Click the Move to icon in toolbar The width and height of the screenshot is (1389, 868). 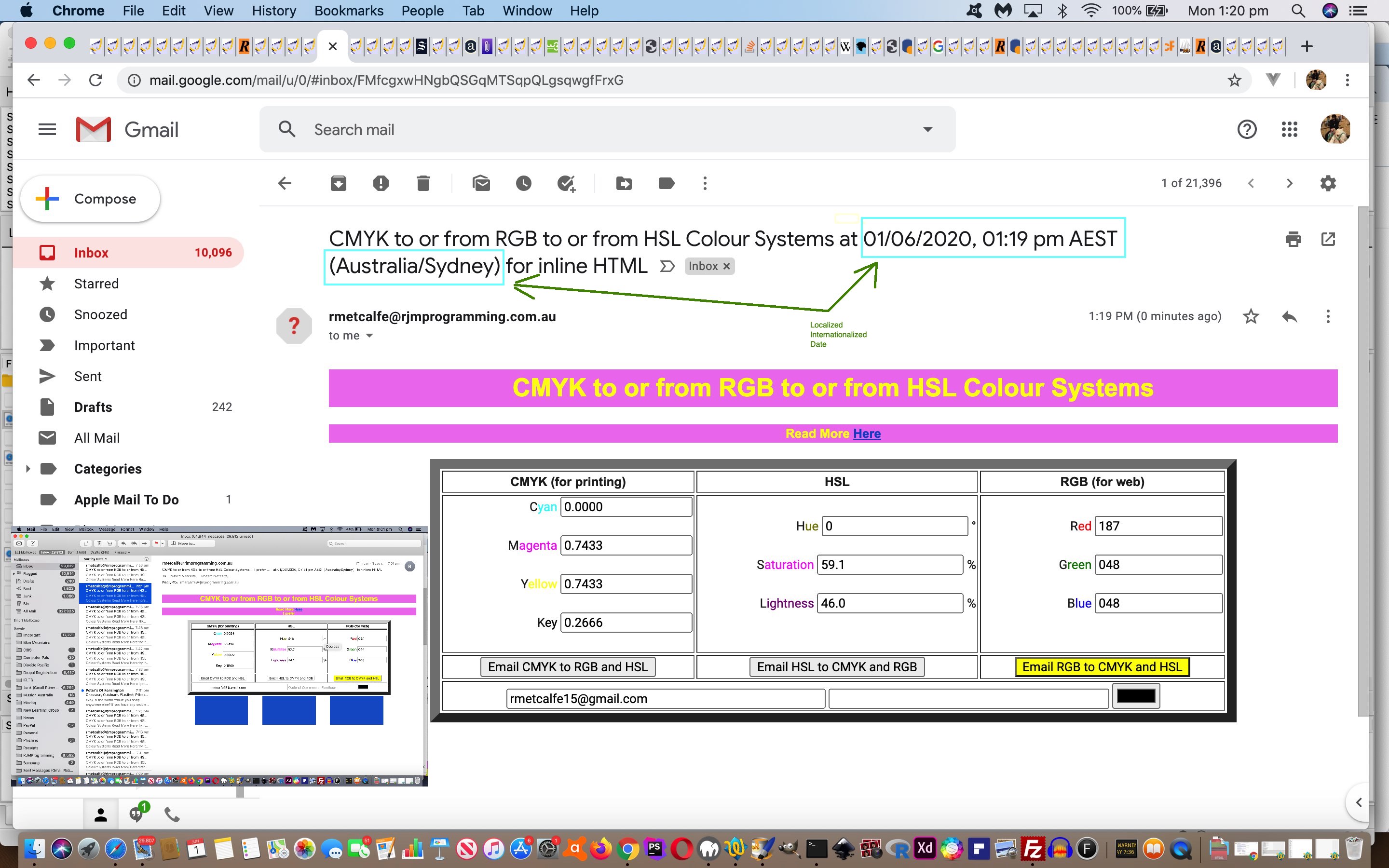tap(624, 183)
